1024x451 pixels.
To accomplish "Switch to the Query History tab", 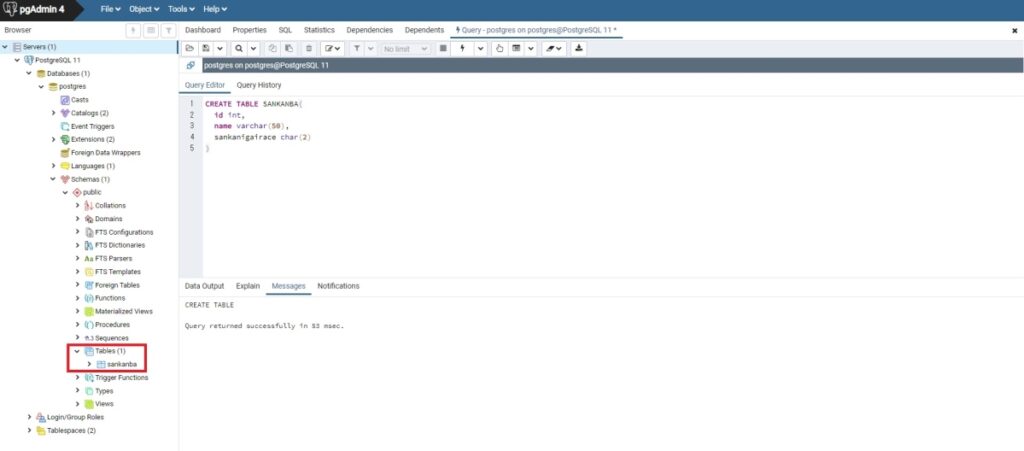I will point(258,85).
